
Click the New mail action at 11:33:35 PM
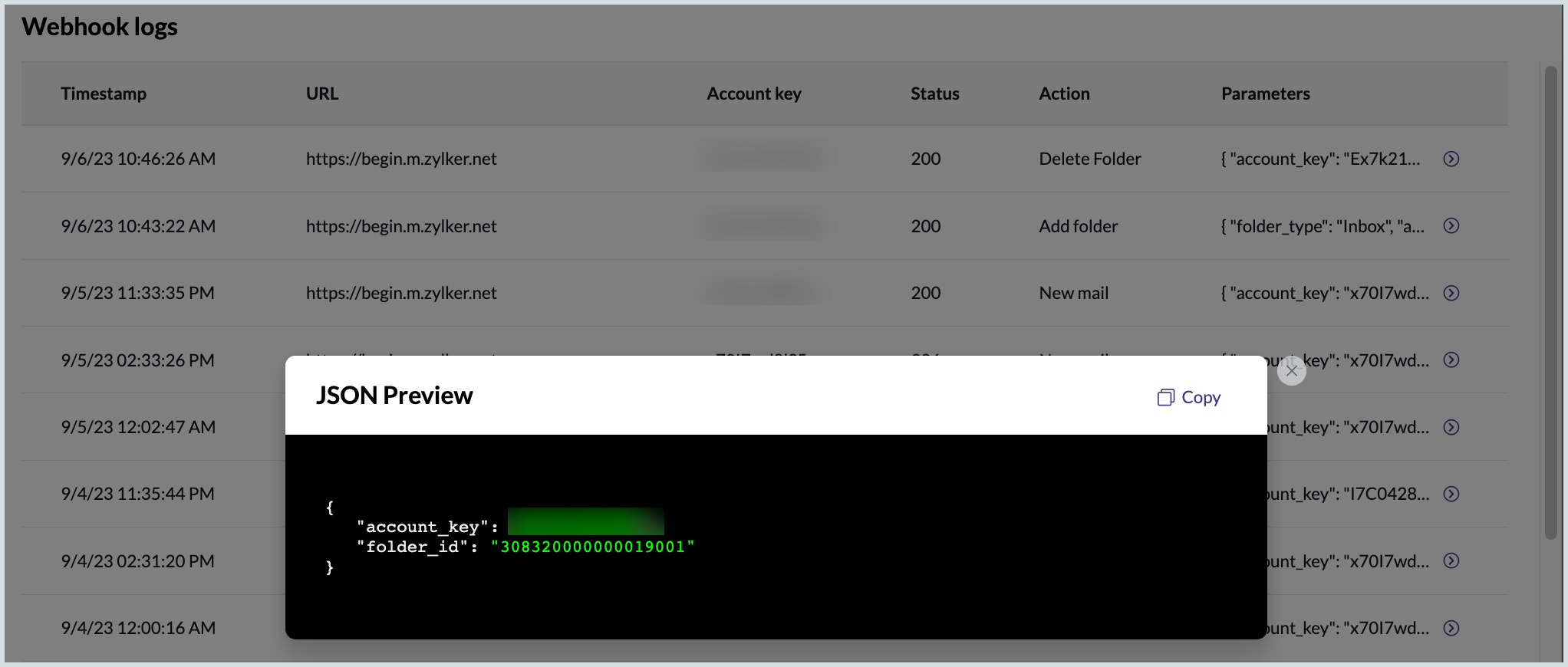[1074, 293]
